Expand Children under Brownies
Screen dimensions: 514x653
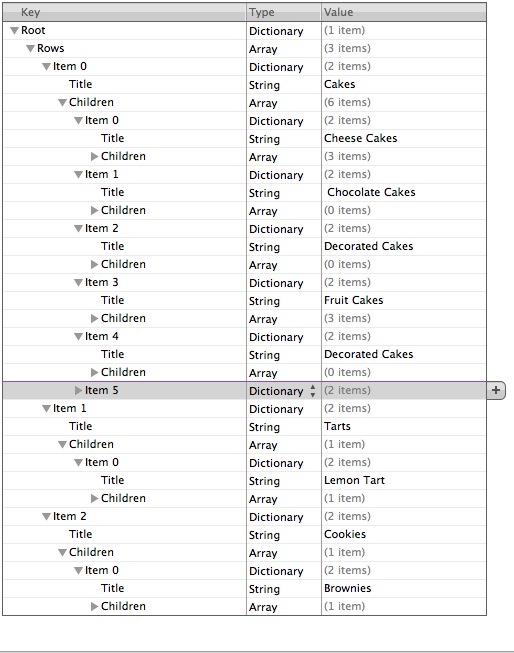point(95,606)
